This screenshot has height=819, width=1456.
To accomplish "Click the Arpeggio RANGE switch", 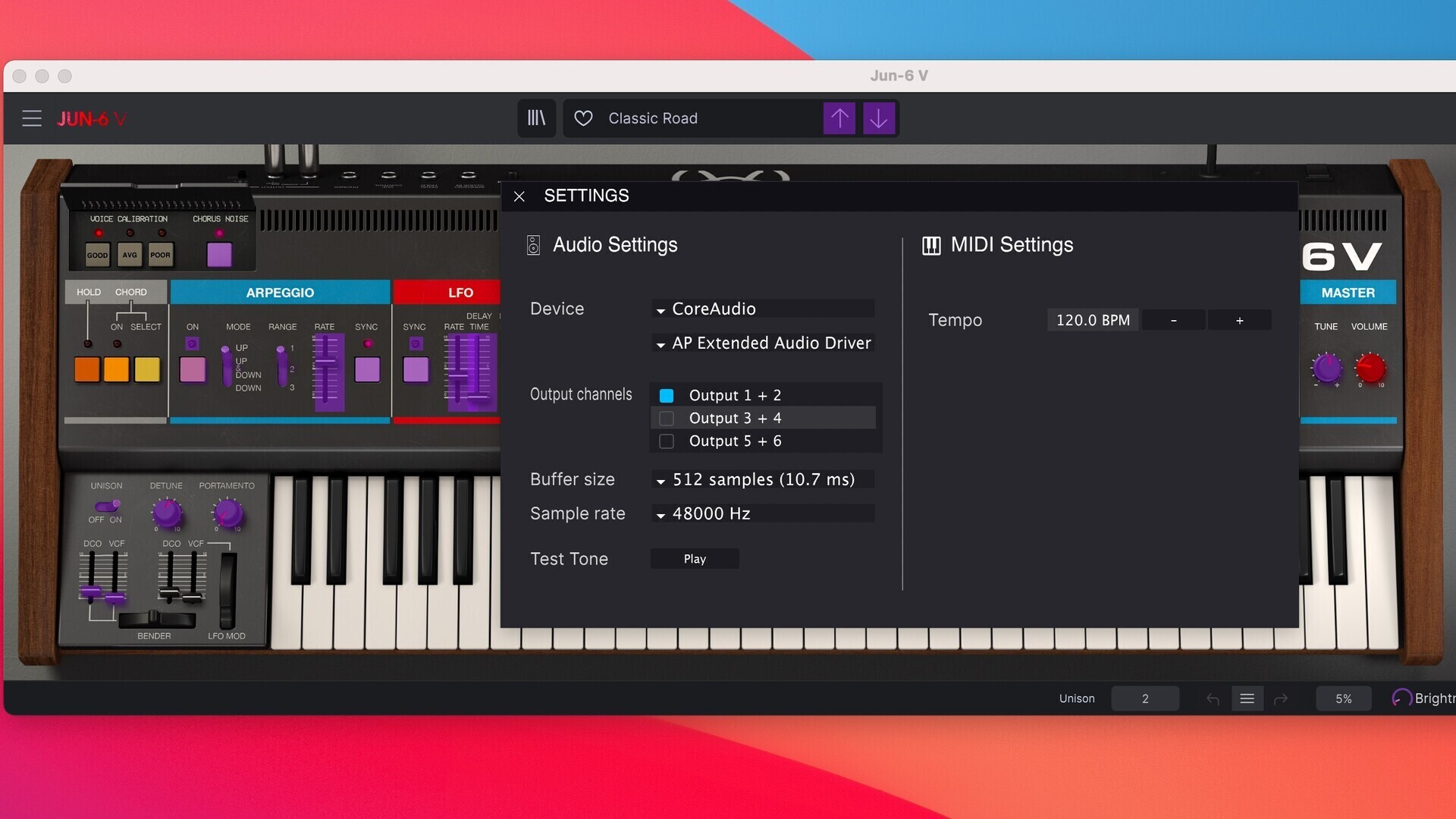I will coord(281,366).
